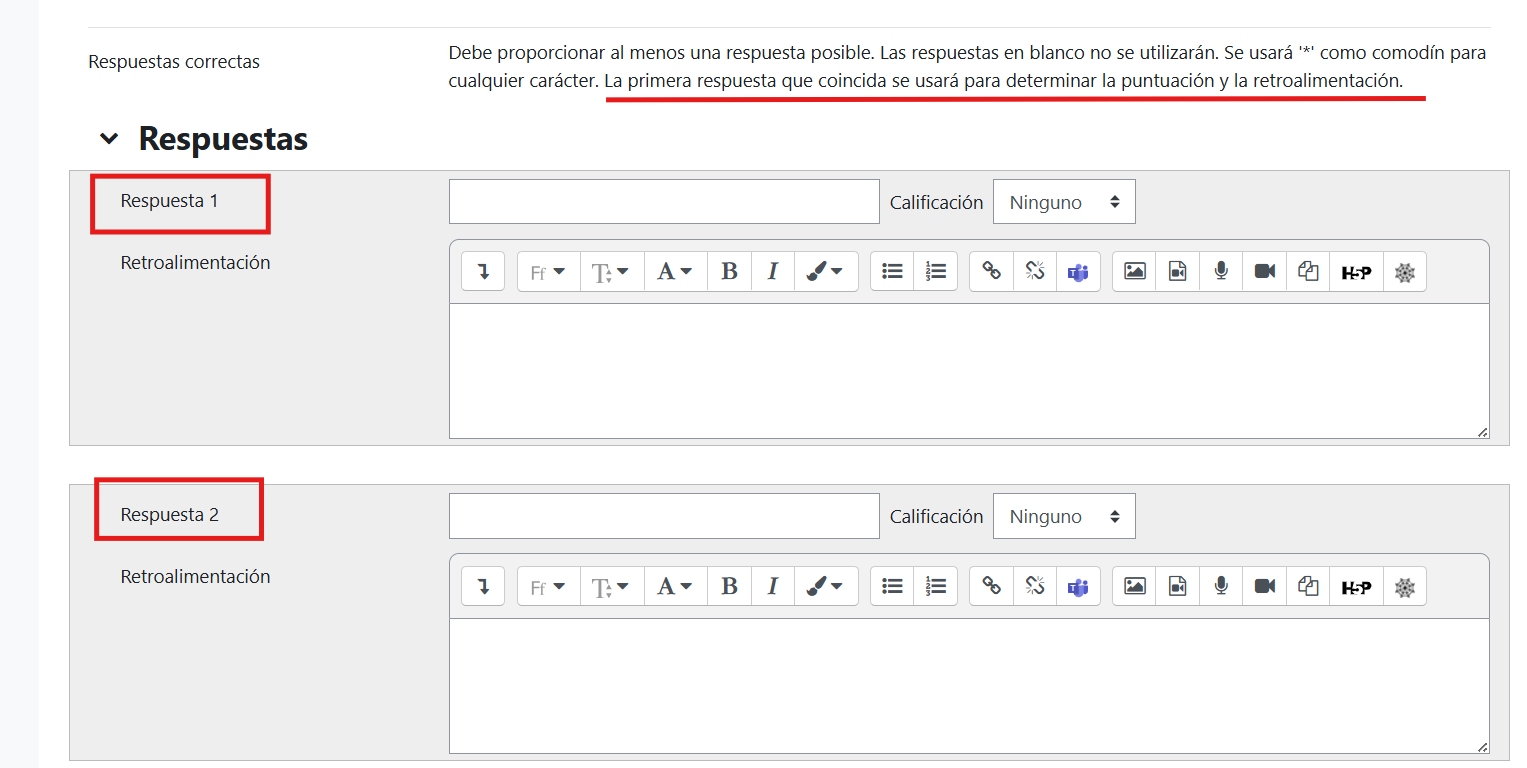The height and width of the screenshot is (768, 1527).
Task: Click text 'Debe proporcionar al menos una respuesta'
Action: (621, 52)
